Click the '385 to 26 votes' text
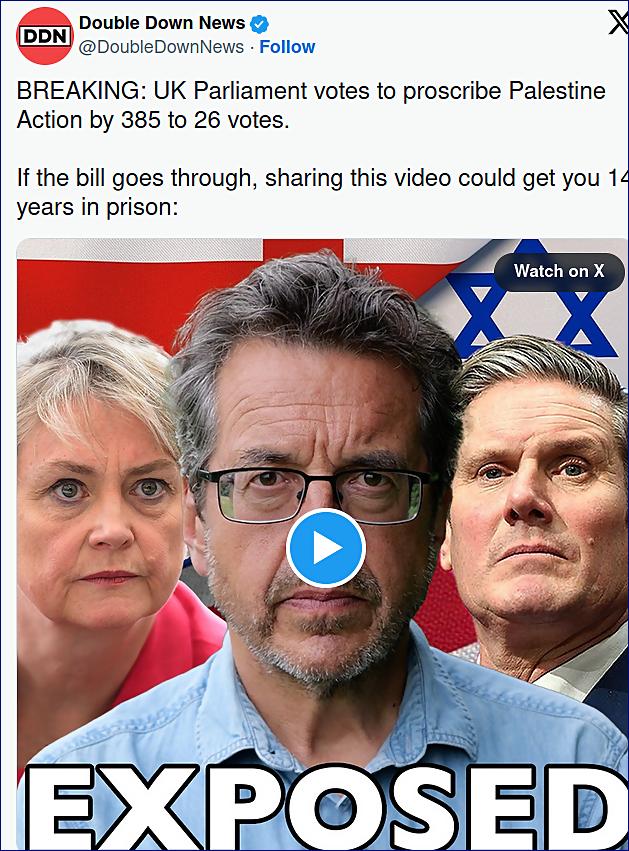Screen dimensions: 629x851 [205, 120]
